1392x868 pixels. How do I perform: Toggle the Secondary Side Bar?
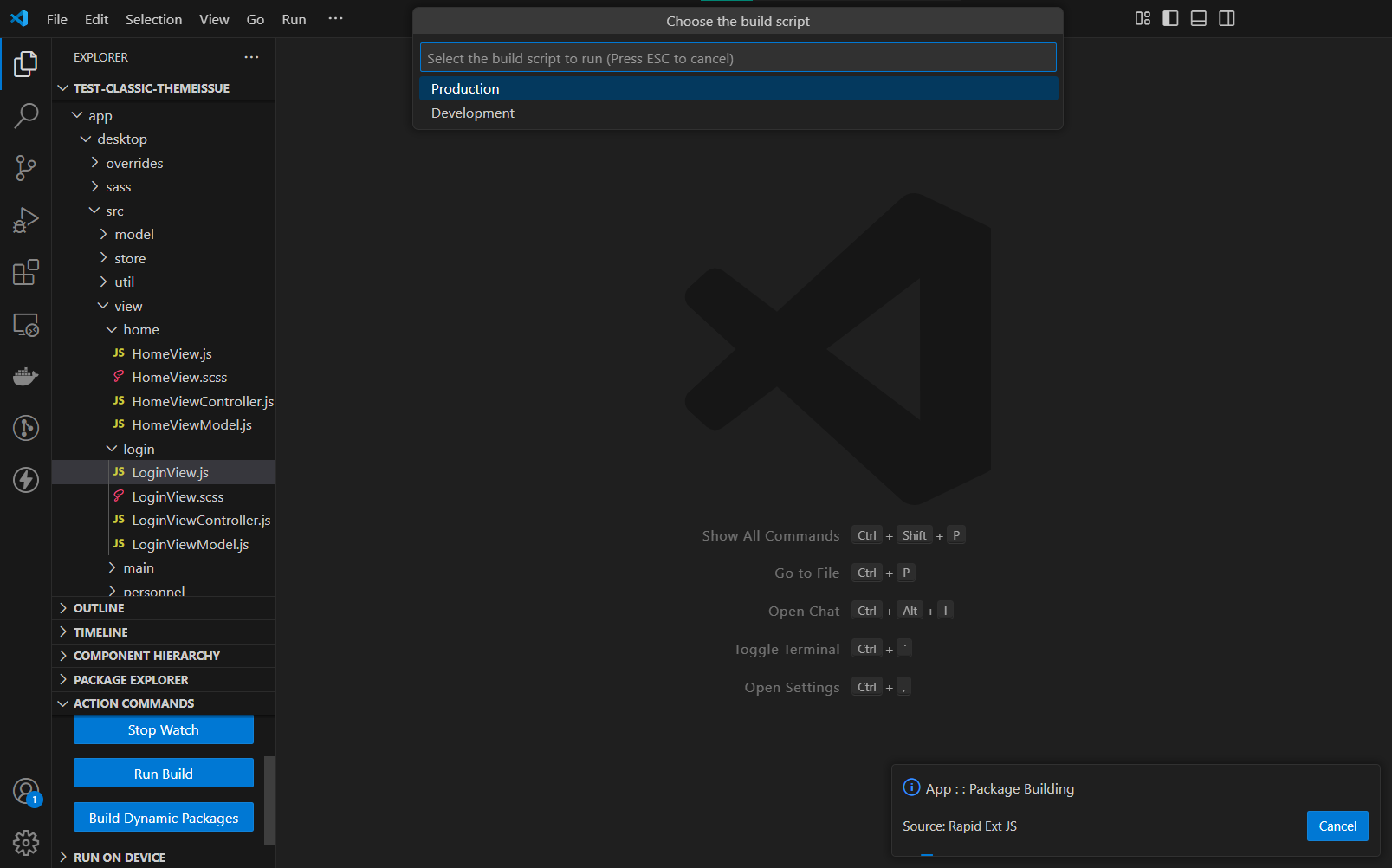coord(1227,18)
